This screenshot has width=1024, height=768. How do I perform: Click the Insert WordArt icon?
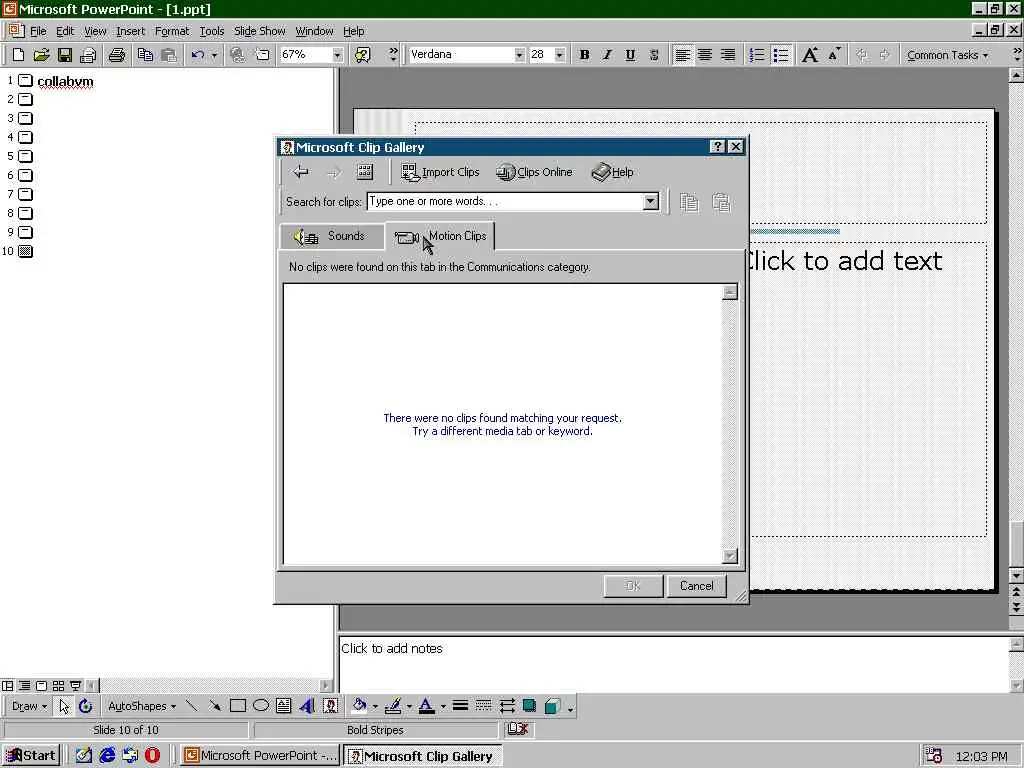pos(307,706)
